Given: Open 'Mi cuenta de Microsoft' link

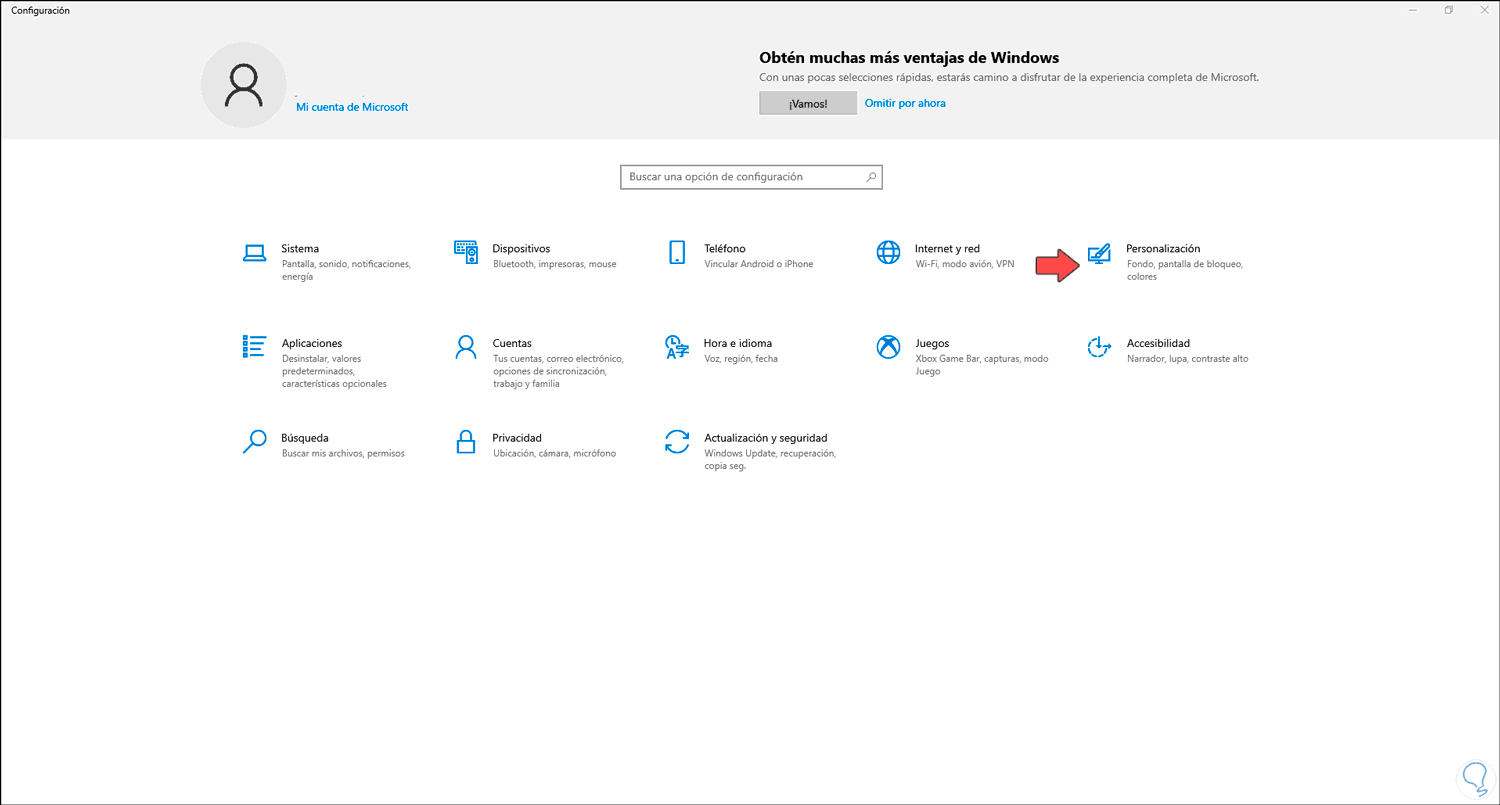Looking at the screenshot, I should (352, 107).
